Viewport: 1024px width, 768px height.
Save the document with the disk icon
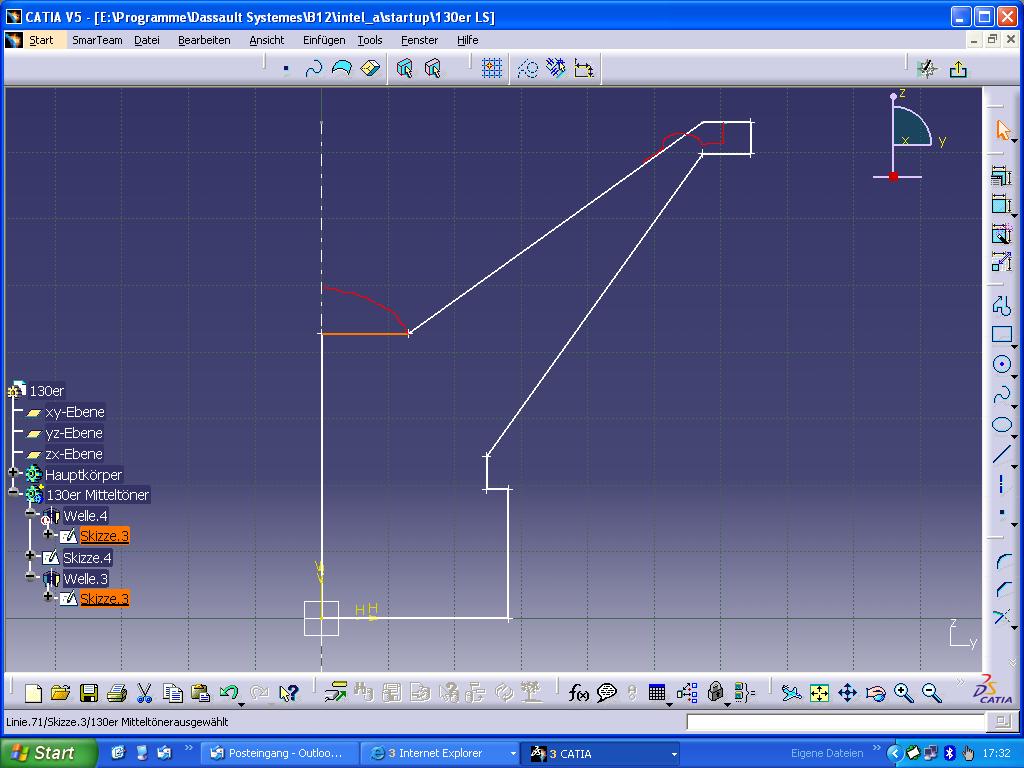coord(89,693)
